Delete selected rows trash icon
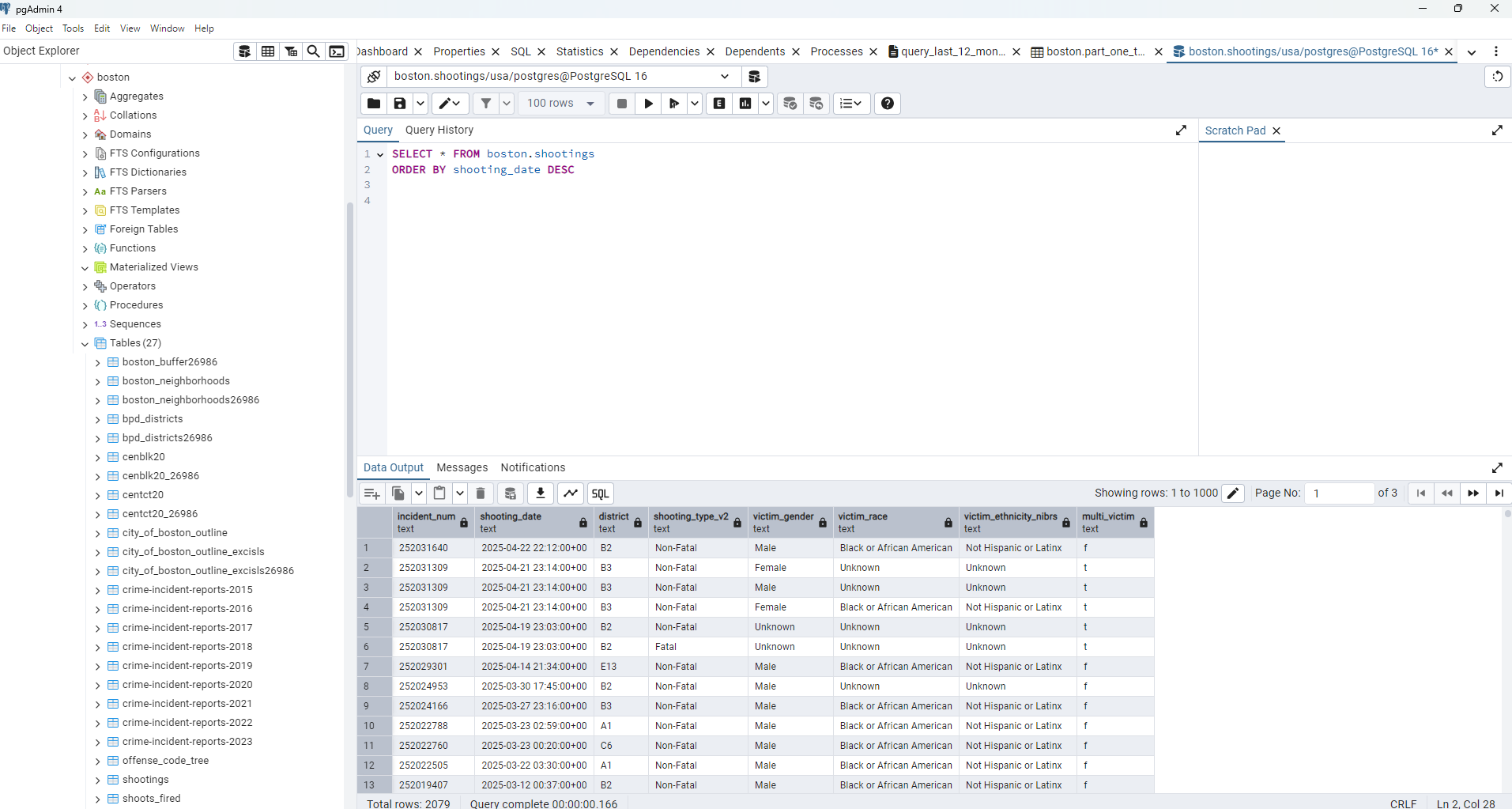Viewport: 1512px width, 809px height. (481, 493)
